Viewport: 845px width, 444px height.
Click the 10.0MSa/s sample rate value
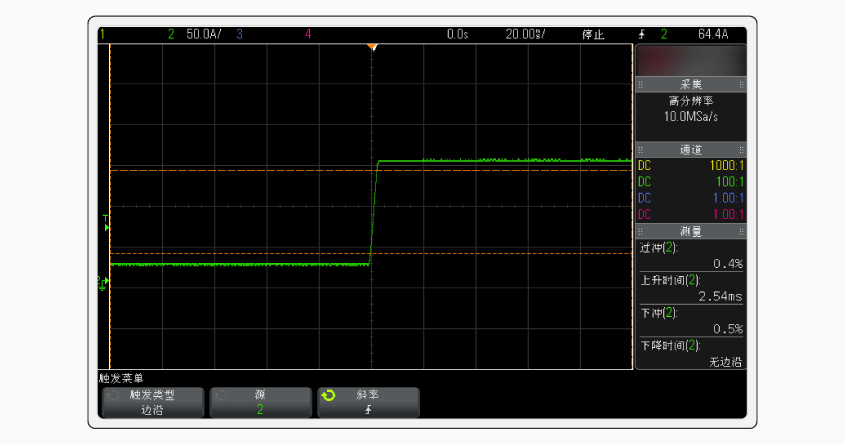[x=691, y=116]
